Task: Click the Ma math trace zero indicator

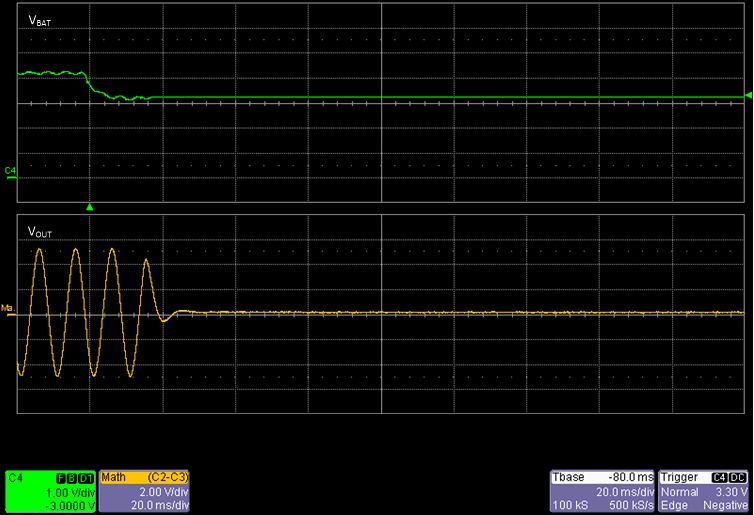Action: [7, 307]
